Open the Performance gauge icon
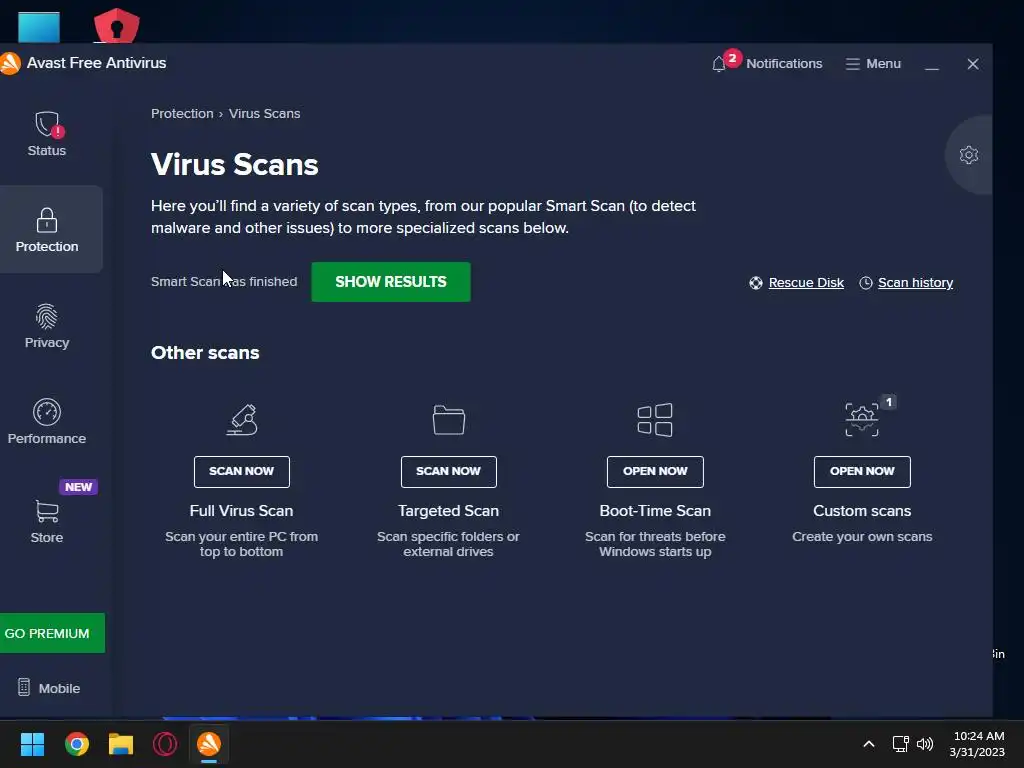 pos(46,412)
